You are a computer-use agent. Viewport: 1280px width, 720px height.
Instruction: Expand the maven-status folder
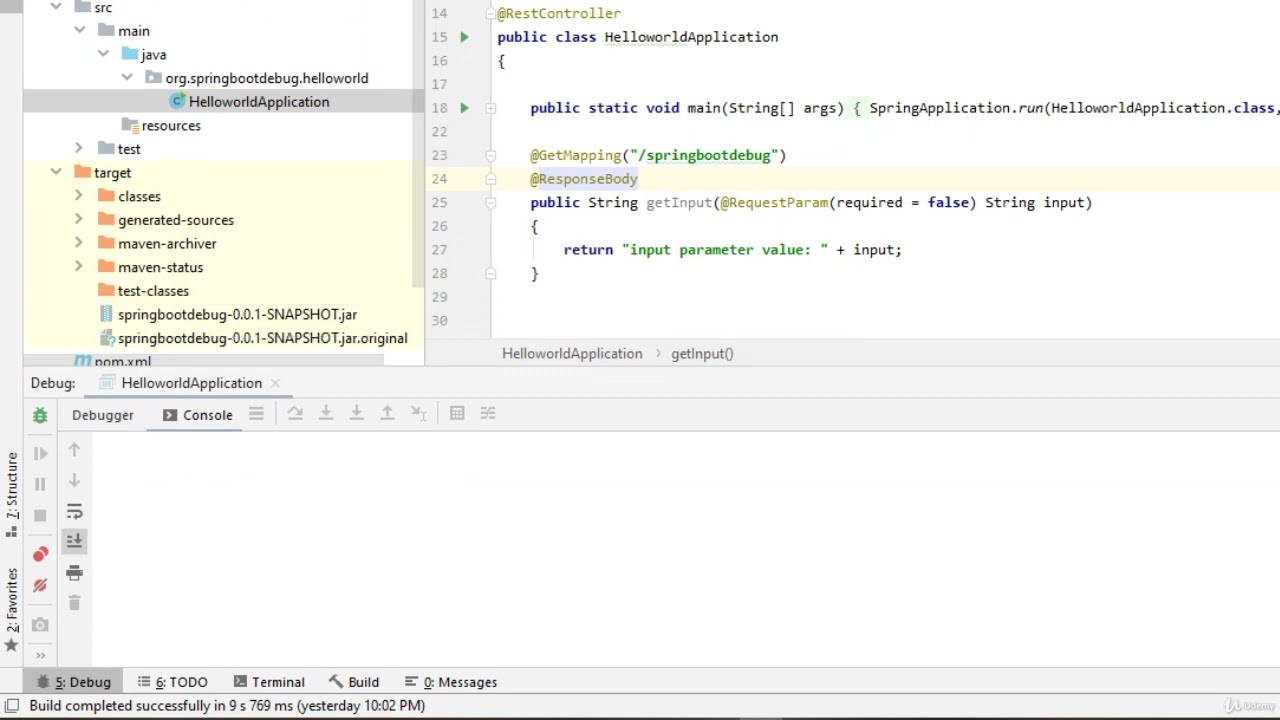(79, 267)
